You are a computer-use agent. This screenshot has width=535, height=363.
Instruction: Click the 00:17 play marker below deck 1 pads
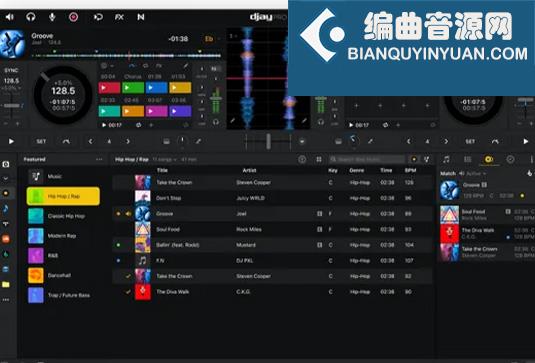[112, 125]
